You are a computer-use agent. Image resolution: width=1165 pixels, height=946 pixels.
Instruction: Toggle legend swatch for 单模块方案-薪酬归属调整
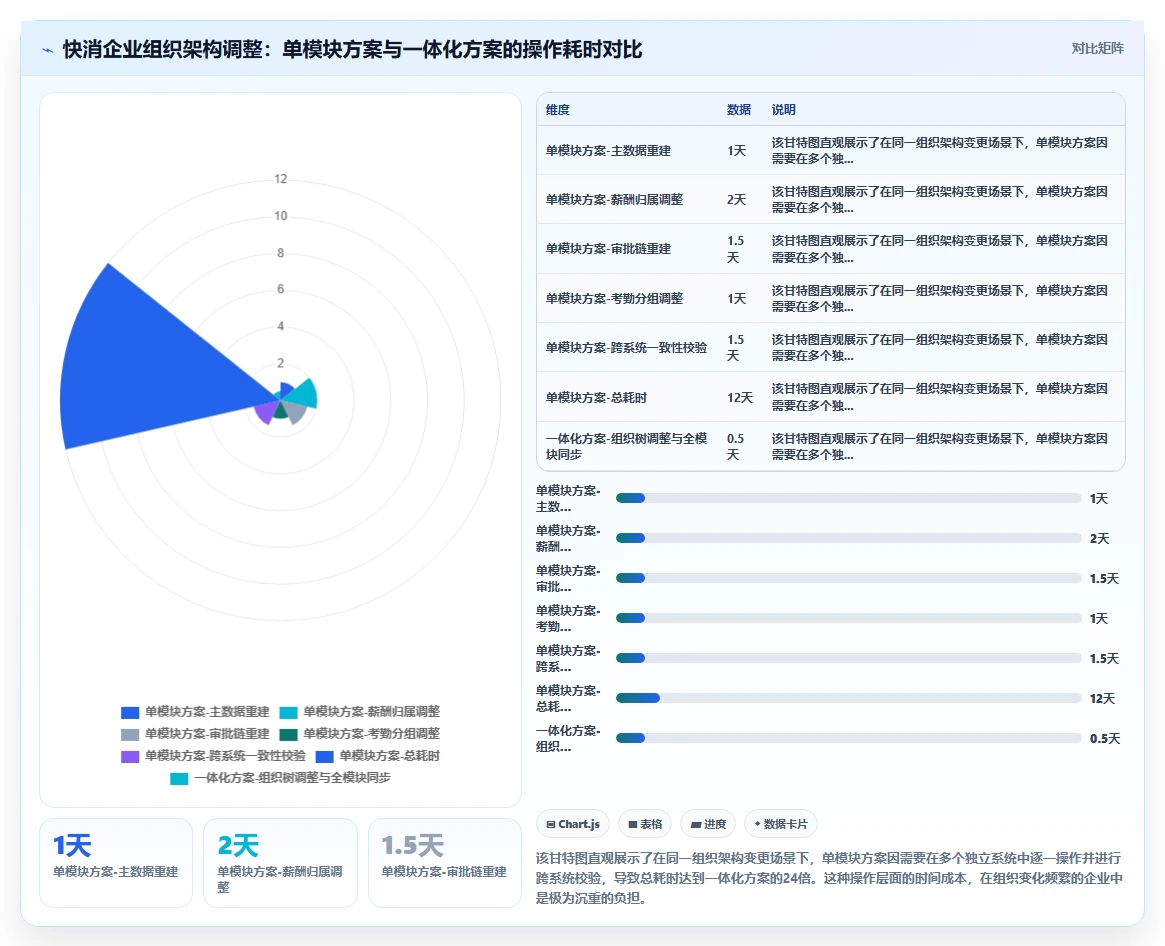coord(288,712)
